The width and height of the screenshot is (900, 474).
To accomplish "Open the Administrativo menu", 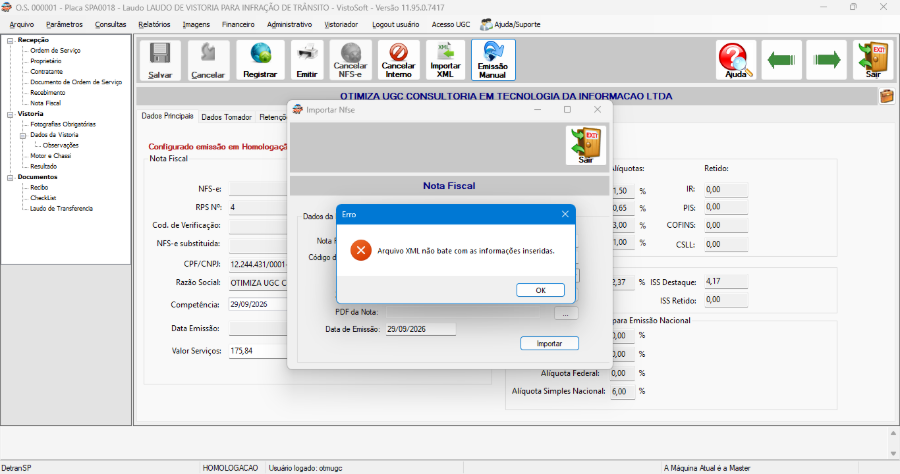I will tap(289, 24).
